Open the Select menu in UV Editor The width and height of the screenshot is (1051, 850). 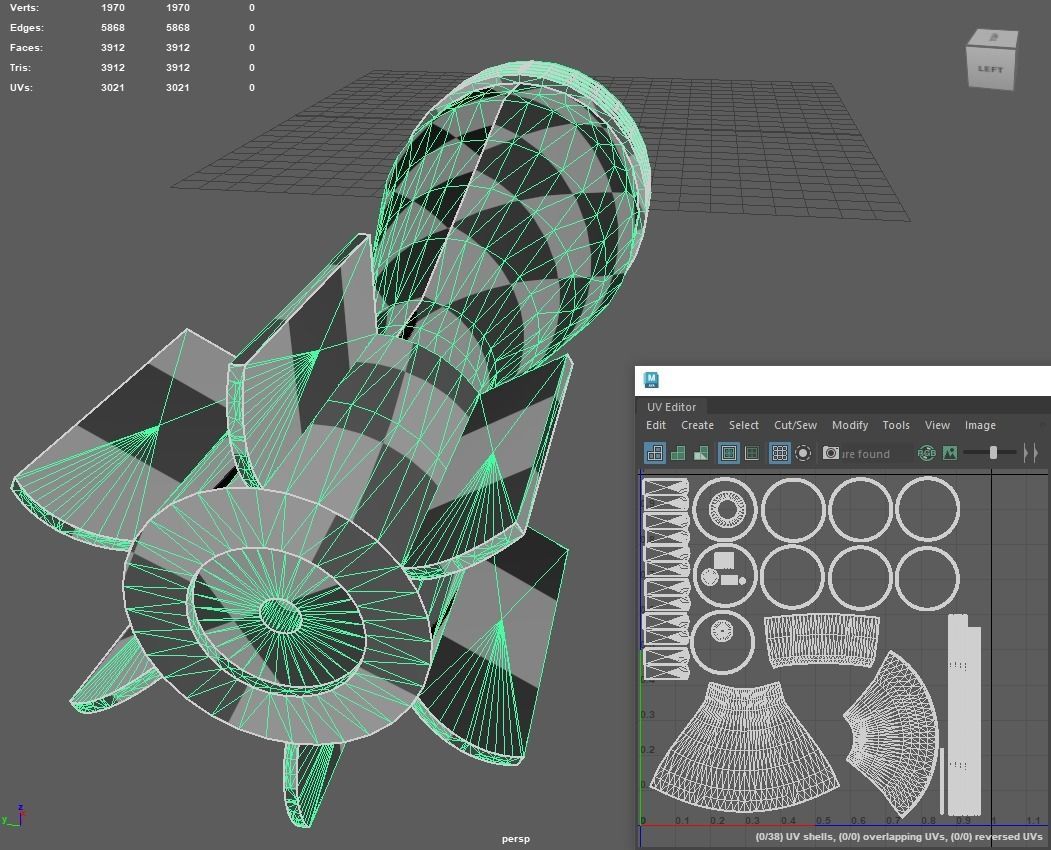coord(743,425)
